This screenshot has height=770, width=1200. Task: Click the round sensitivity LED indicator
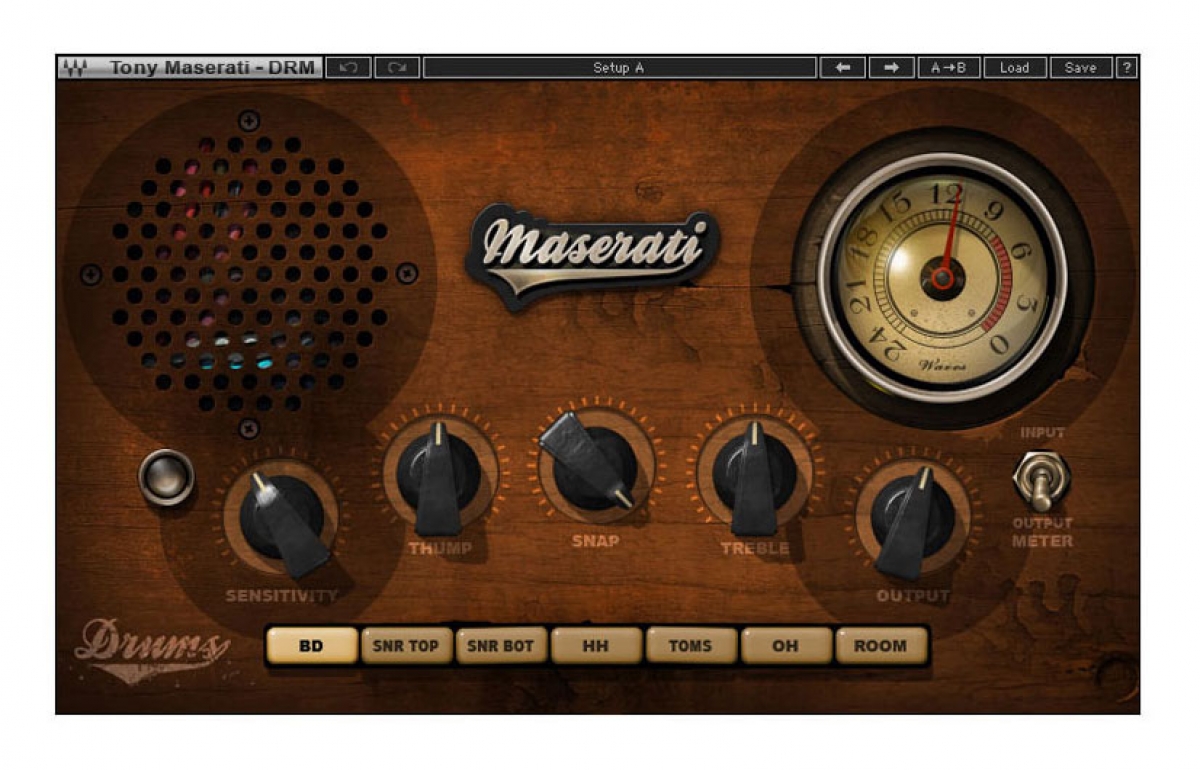[x=167, y=476]
